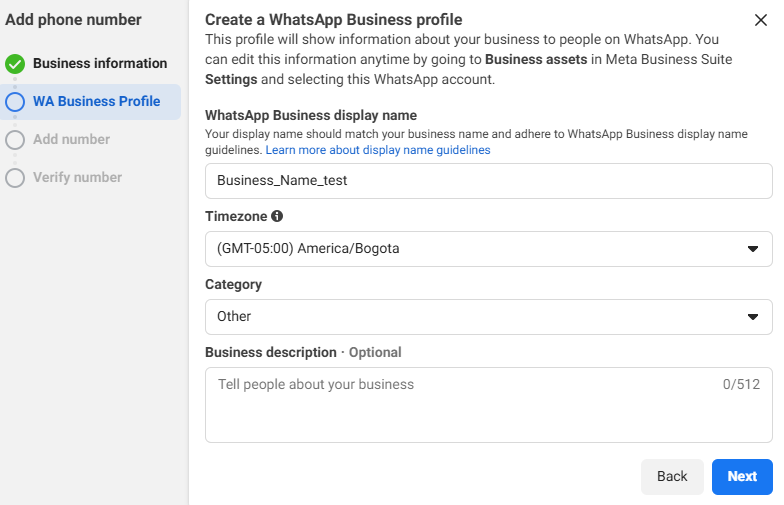This screenshot has height=505, width=784.
Task: Click the Business description Optional label
Action: tap(303, 352)
